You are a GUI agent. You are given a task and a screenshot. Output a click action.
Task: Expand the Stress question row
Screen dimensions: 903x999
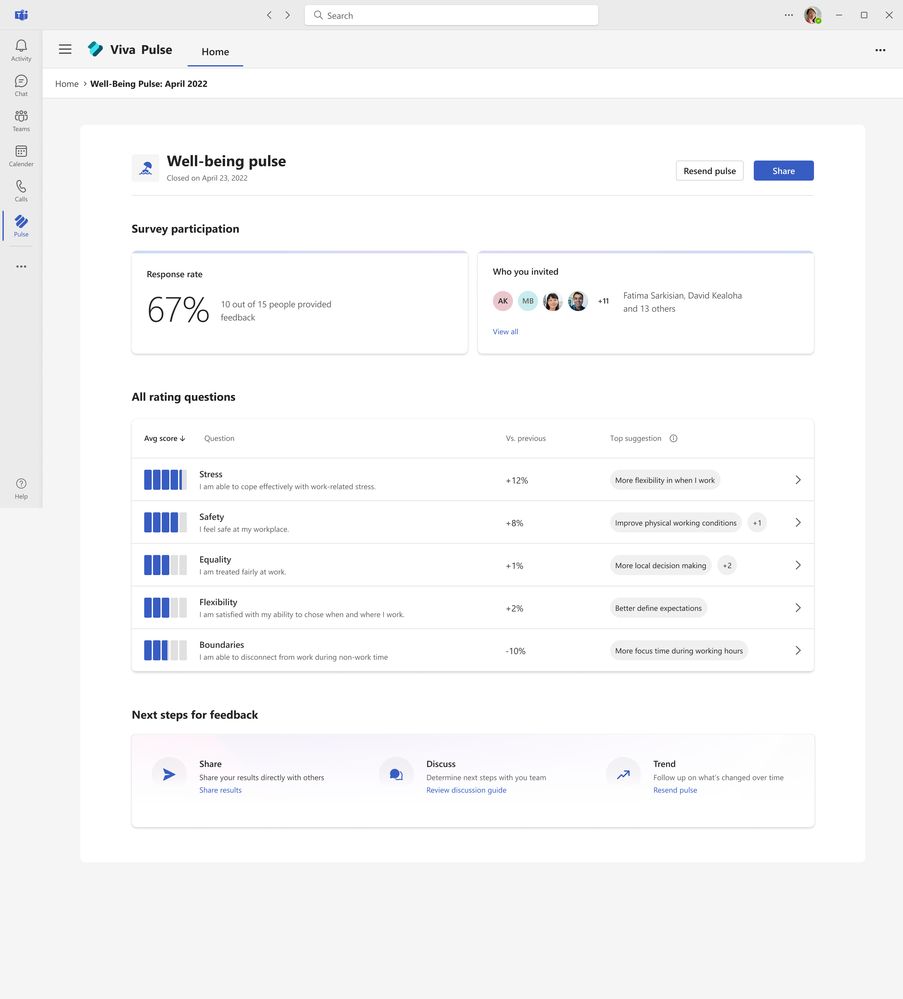point(798,480)
